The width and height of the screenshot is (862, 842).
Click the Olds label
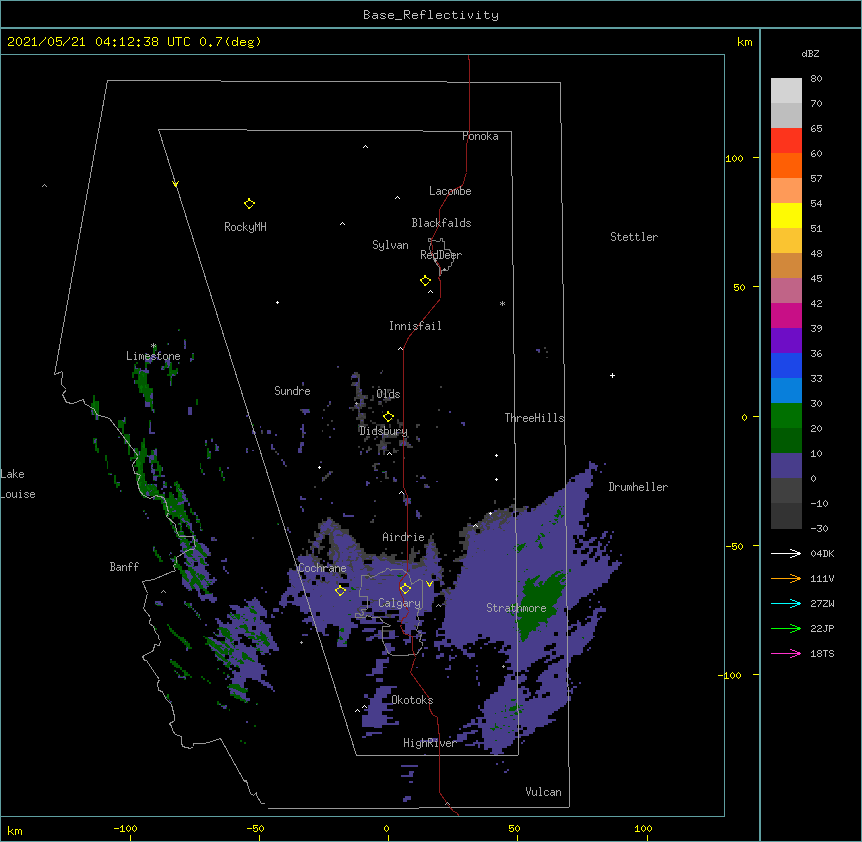click(x=388, y=394)
